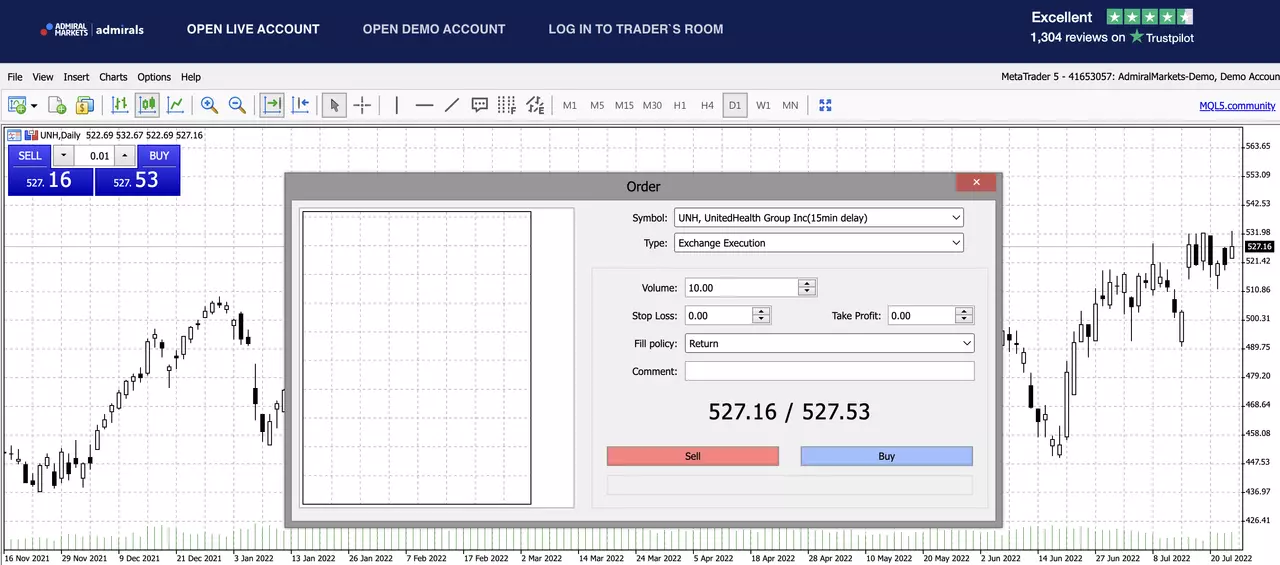Select the text label tool

(479, 104)
